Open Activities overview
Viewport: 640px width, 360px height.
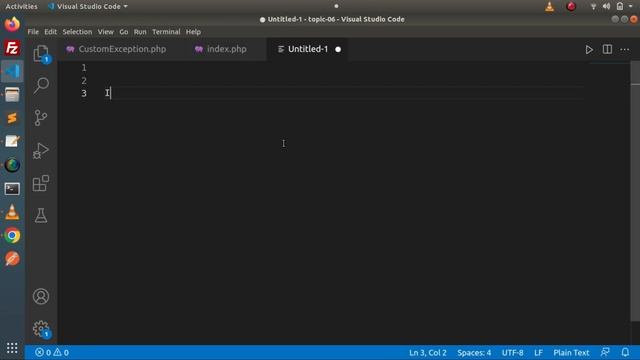[x=21, y=6]
